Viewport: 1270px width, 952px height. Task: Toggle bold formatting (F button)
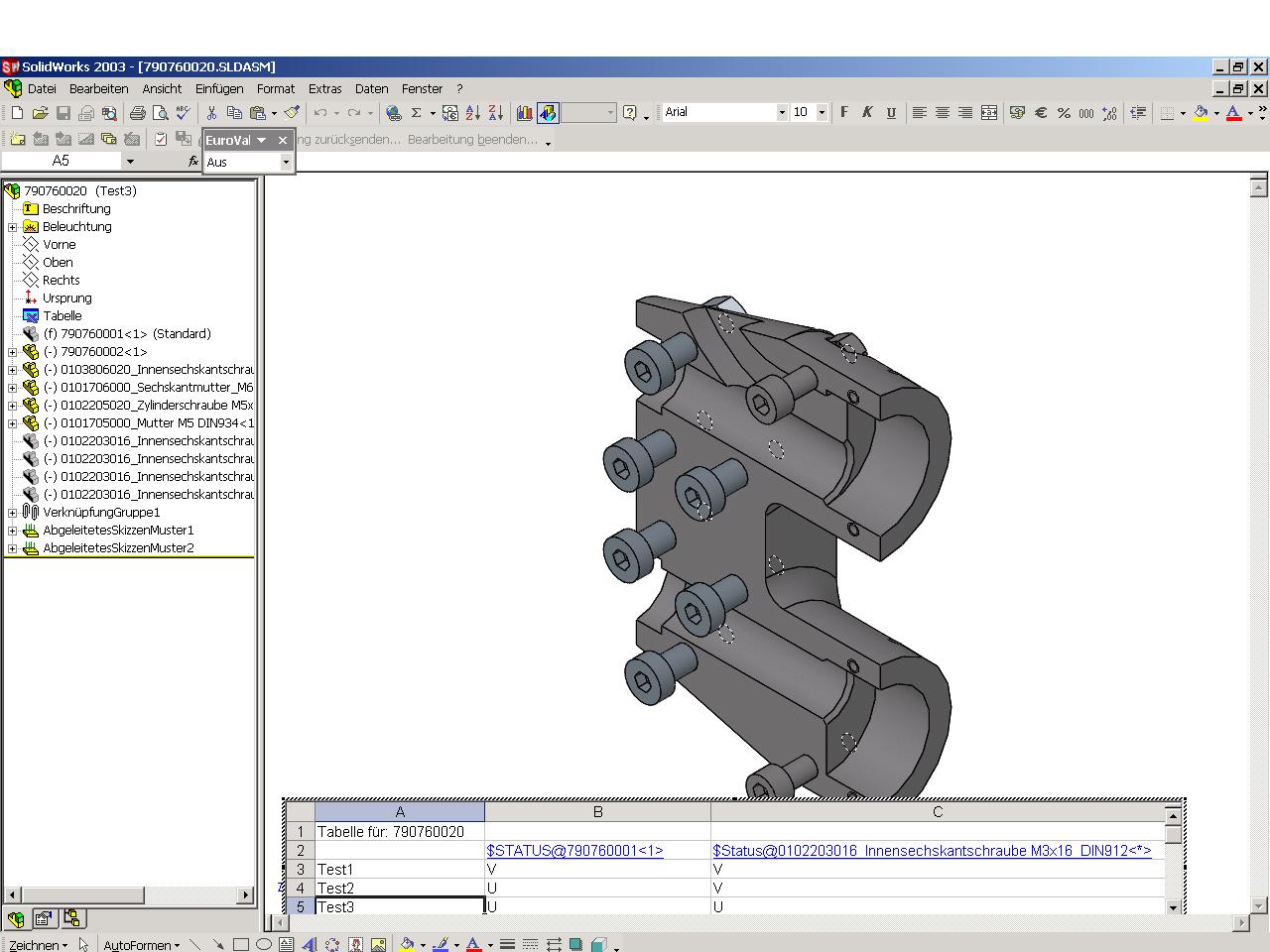844,113
